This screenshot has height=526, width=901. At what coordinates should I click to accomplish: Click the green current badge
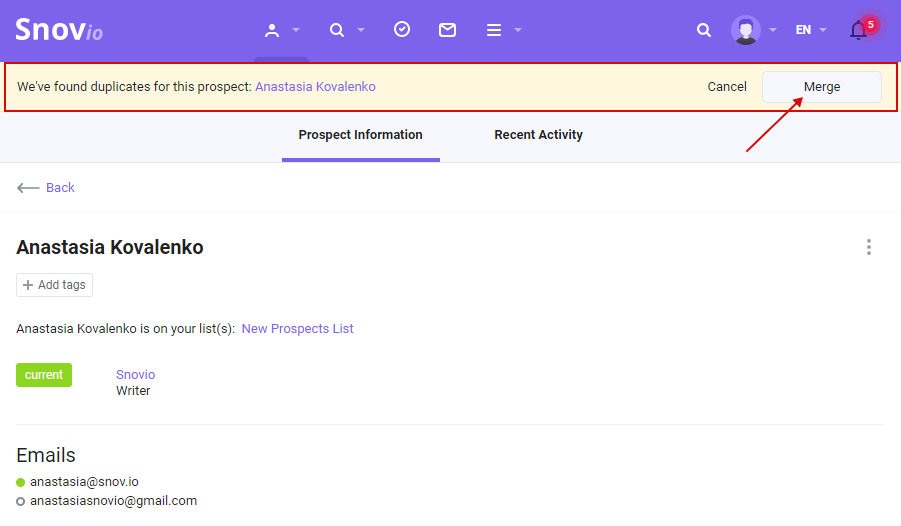point(44,375)
